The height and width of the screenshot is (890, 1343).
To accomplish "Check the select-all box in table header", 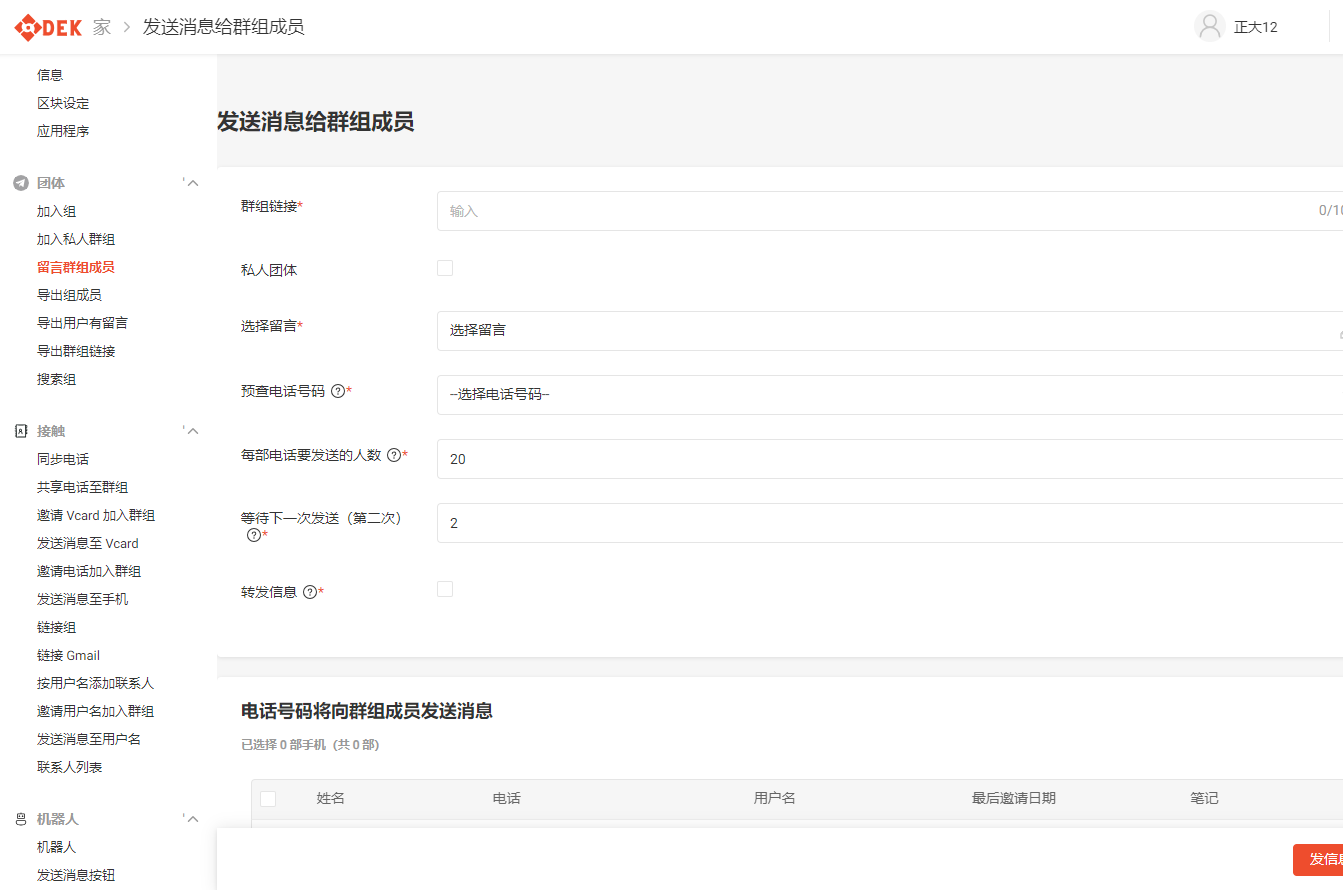I will (x=268, y=798).
